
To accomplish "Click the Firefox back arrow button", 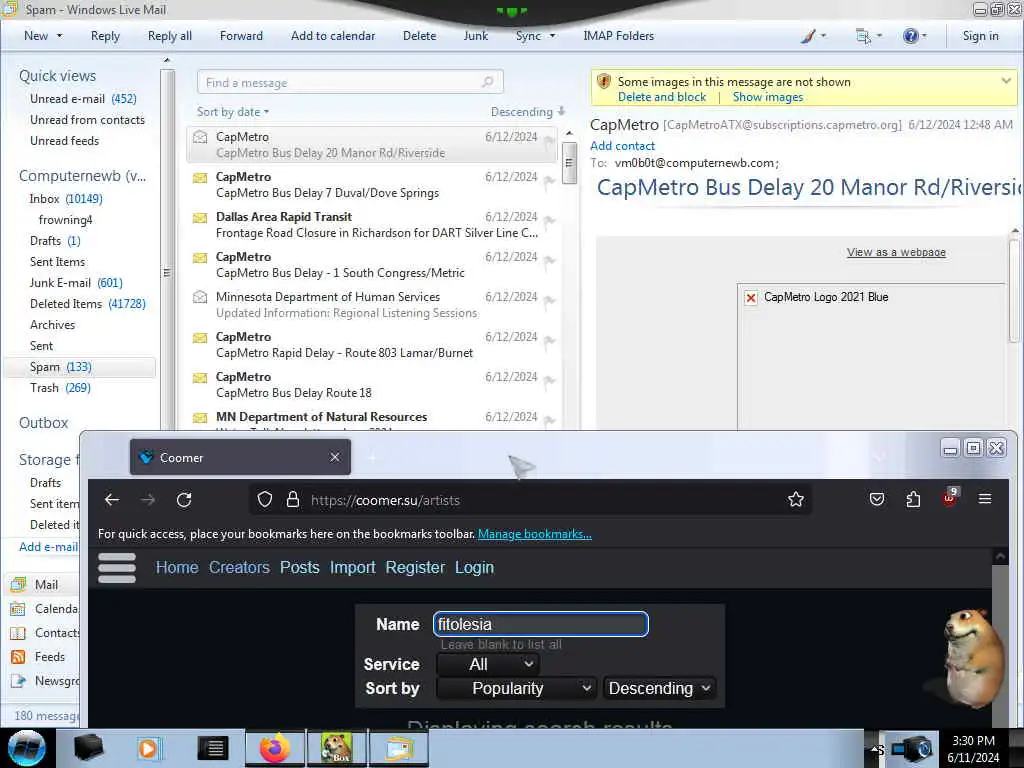I will (112, 500).
